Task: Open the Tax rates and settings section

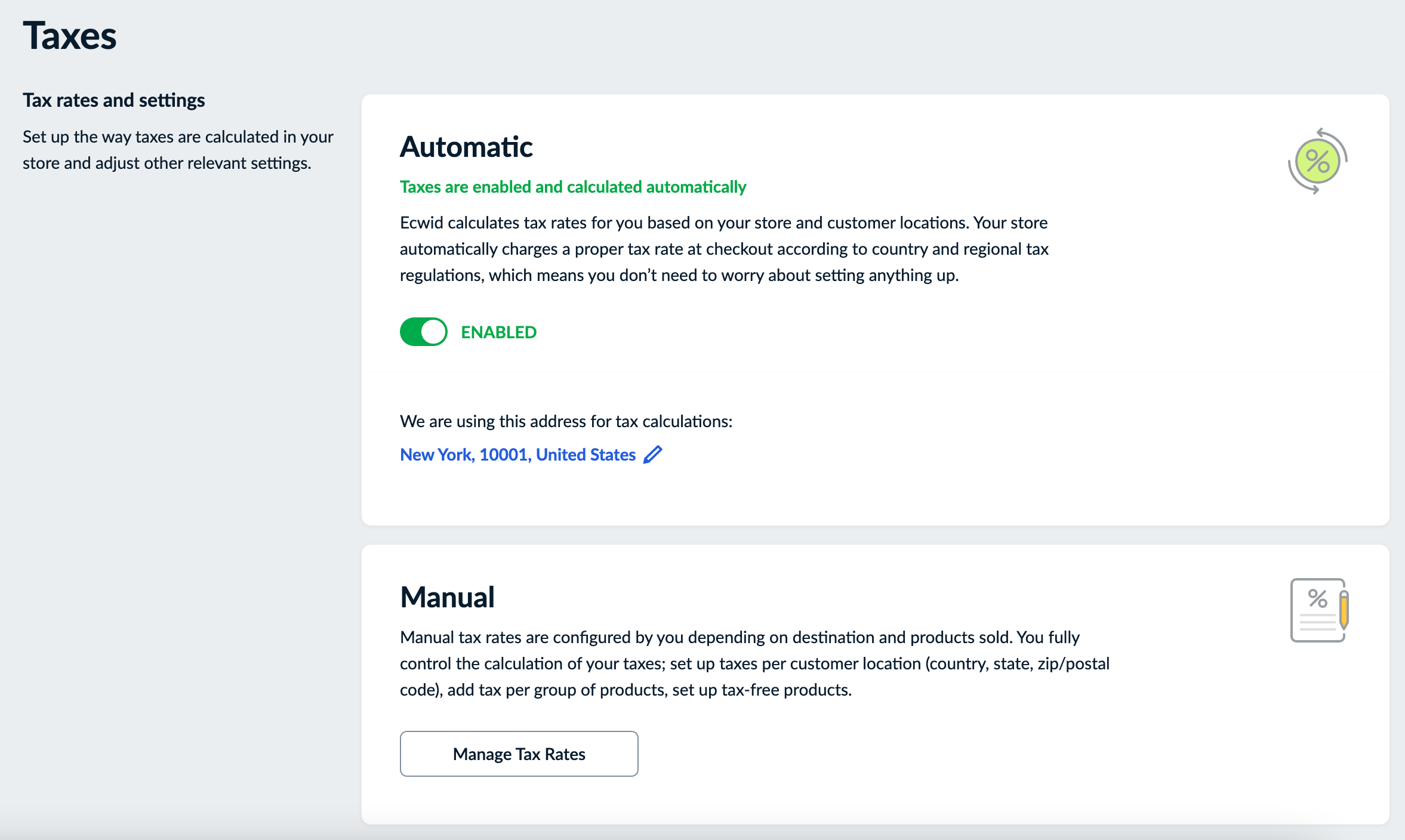Action: click(x=114, y=100)
